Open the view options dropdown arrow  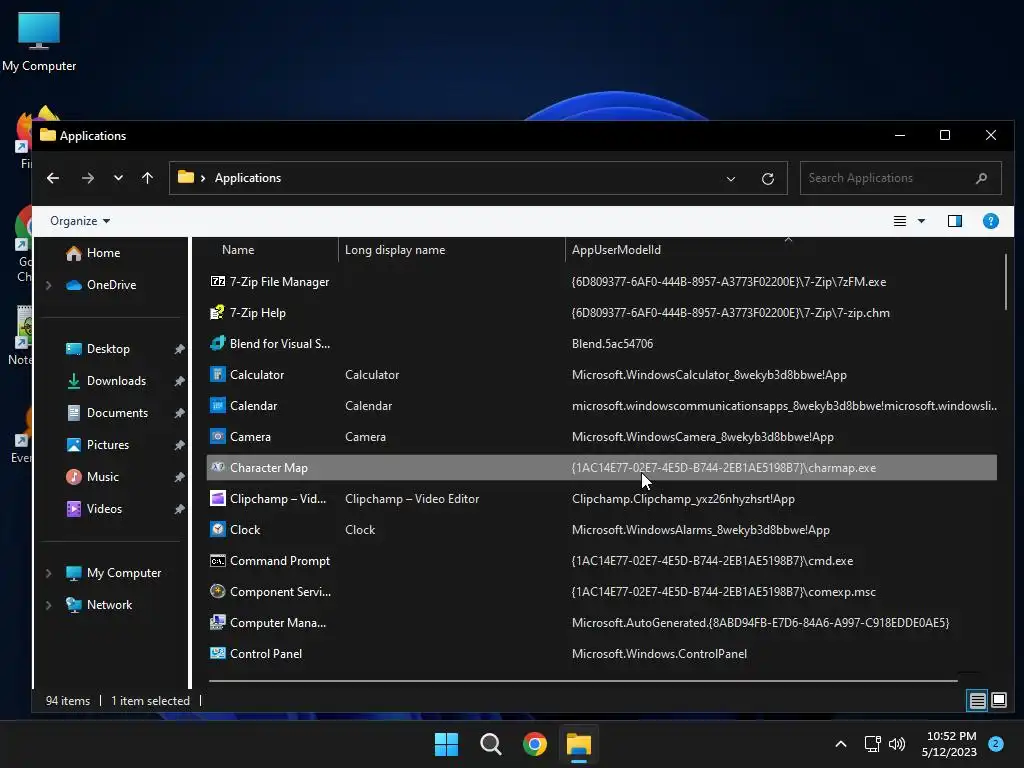(921, 221)
